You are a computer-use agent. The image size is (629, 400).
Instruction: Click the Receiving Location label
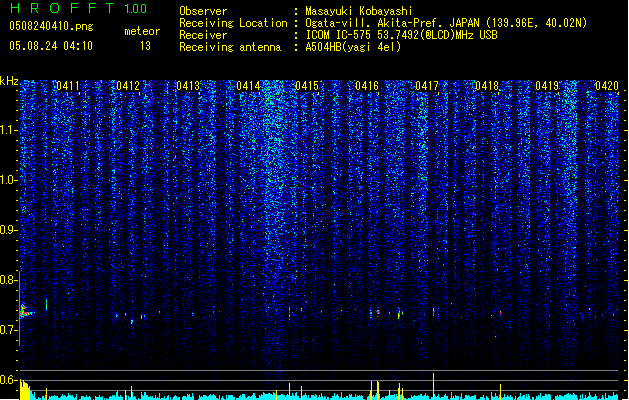click(233, 23)
